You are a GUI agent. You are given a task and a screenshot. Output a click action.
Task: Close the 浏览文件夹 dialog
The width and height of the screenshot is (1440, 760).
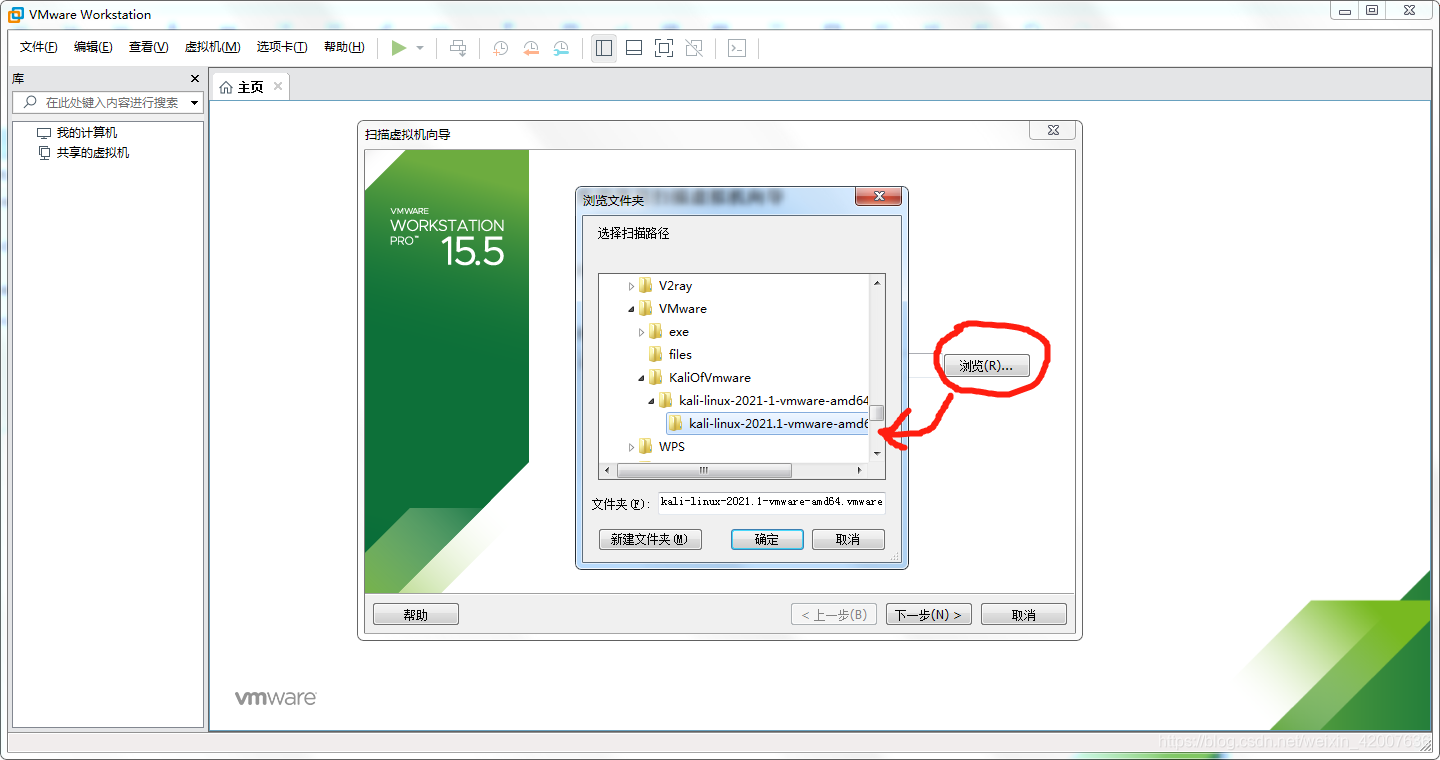pos(879,197)
